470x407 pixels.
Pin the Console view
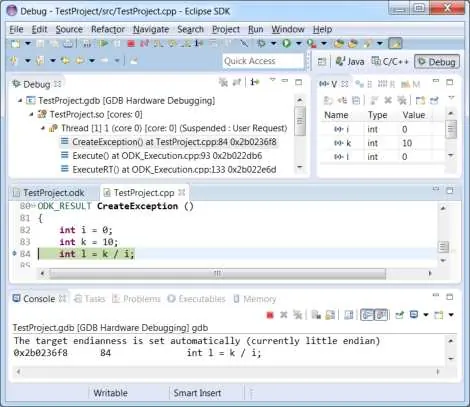tap(399, 315)
